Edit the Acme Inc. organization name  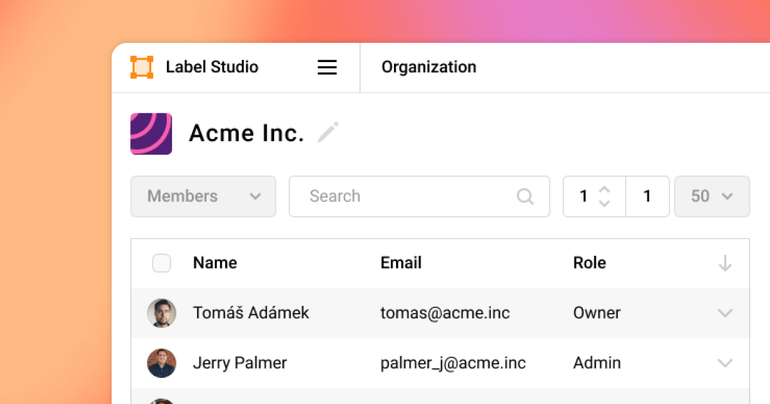[328, 132]
